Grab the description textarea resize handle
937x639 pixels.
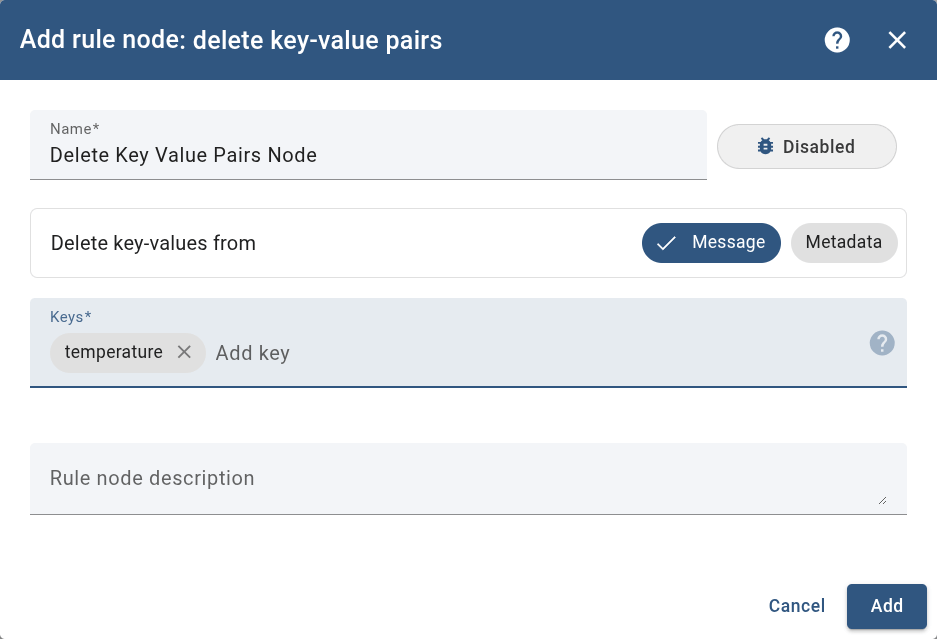[x=882, y=499]
